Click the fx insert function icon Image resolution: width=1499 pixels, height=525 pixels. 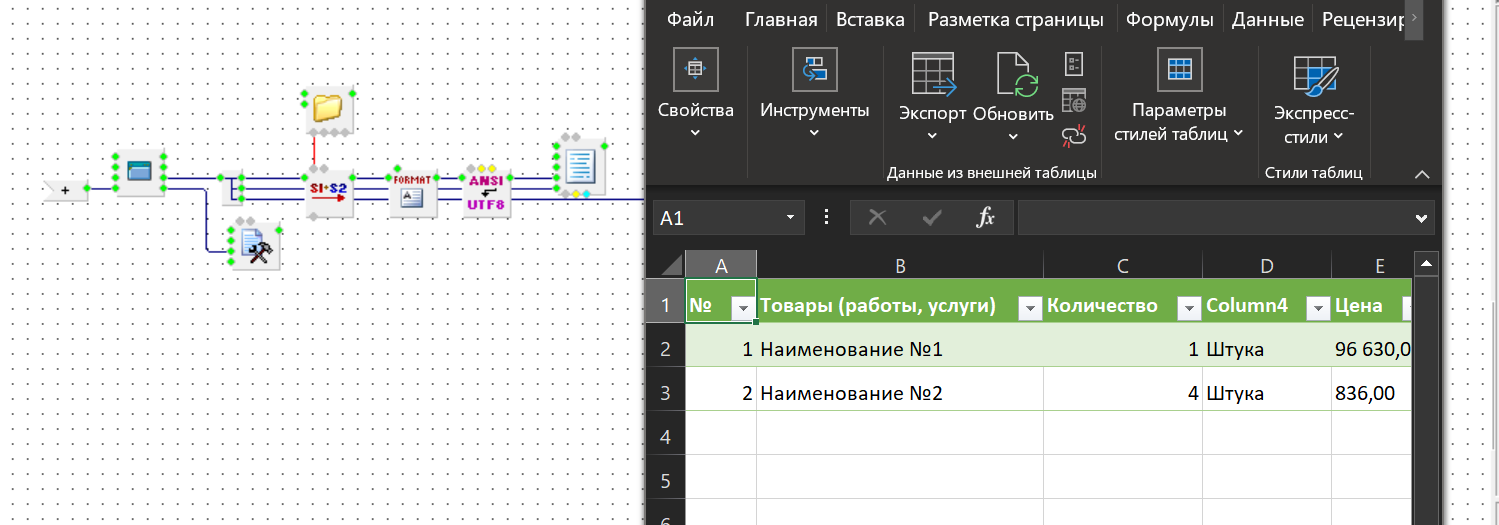tap(986, 217)
